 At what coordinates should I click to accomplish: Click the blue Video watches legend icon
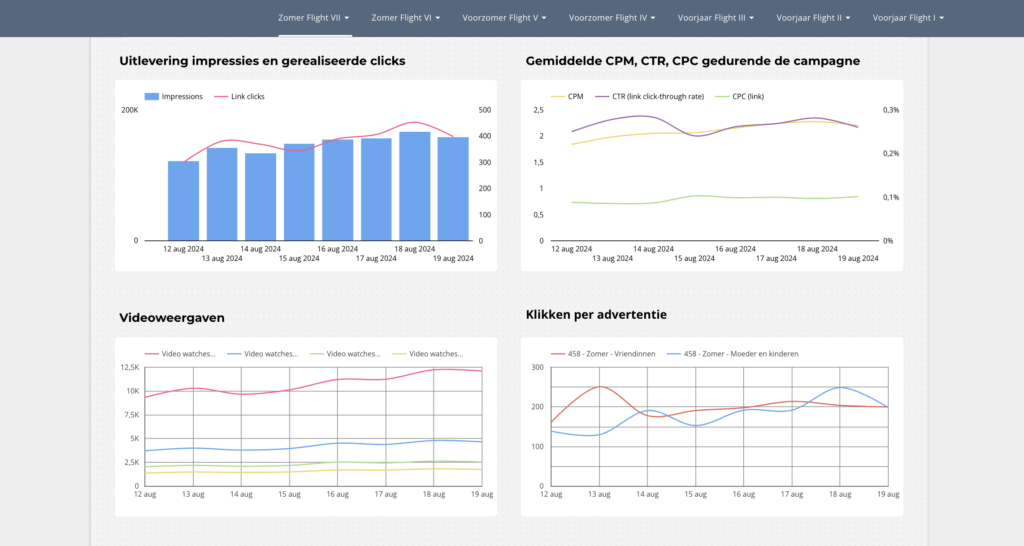click(x=235, y=354)
